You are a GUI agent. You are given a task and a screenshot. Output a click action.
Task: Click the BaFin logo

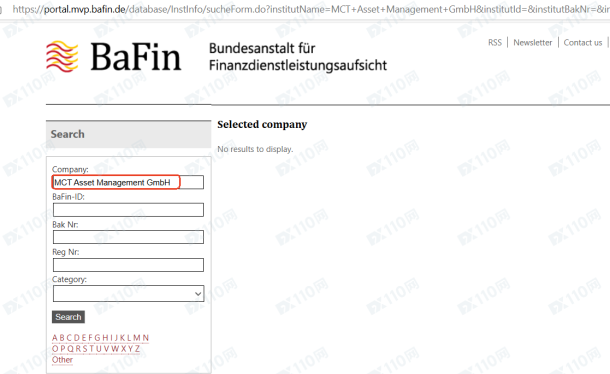point(114,57)
